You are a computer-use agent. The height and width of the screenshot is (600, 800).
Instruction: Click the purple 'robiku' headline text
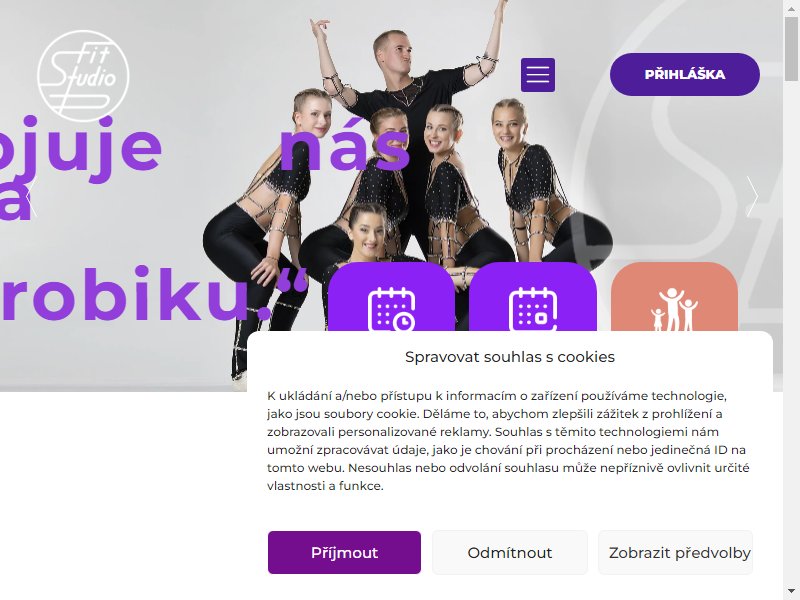coord(153,294)
